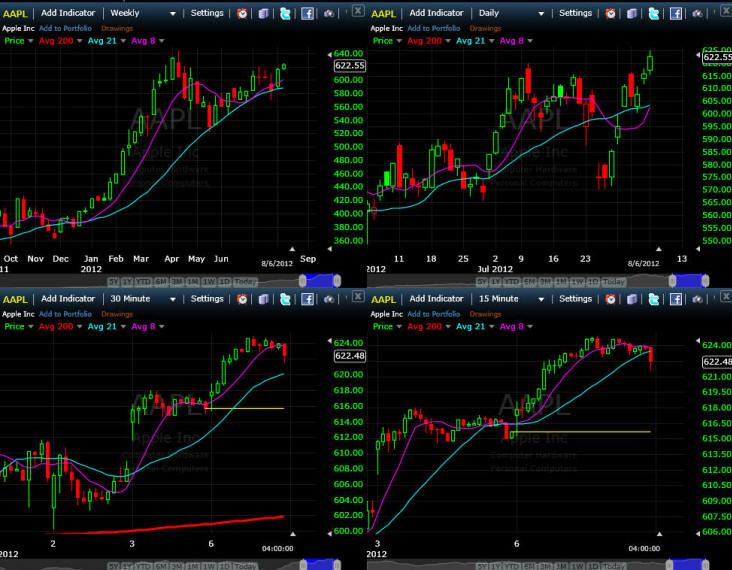The image size is (732, 570).
Task: Open the stacked-pages data icon in 15 Minute chart
Action: [x=632, y=299]
